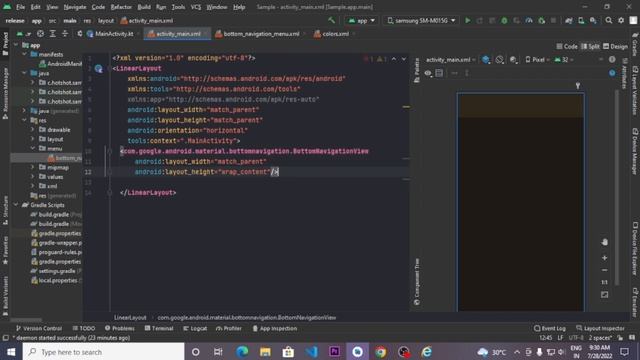Click the LinearLayout breadcrumb

[130, 318]
